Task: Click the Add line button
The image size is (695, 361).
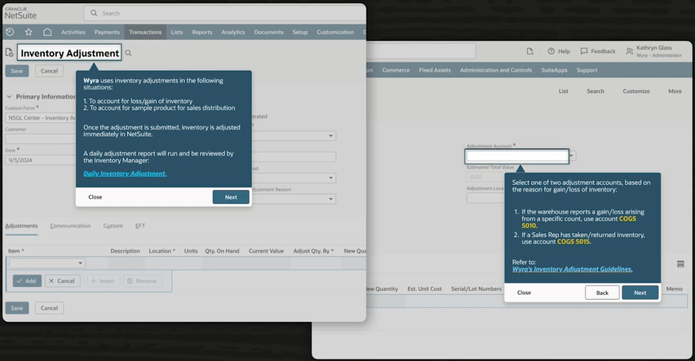Action: pos(27,281)
